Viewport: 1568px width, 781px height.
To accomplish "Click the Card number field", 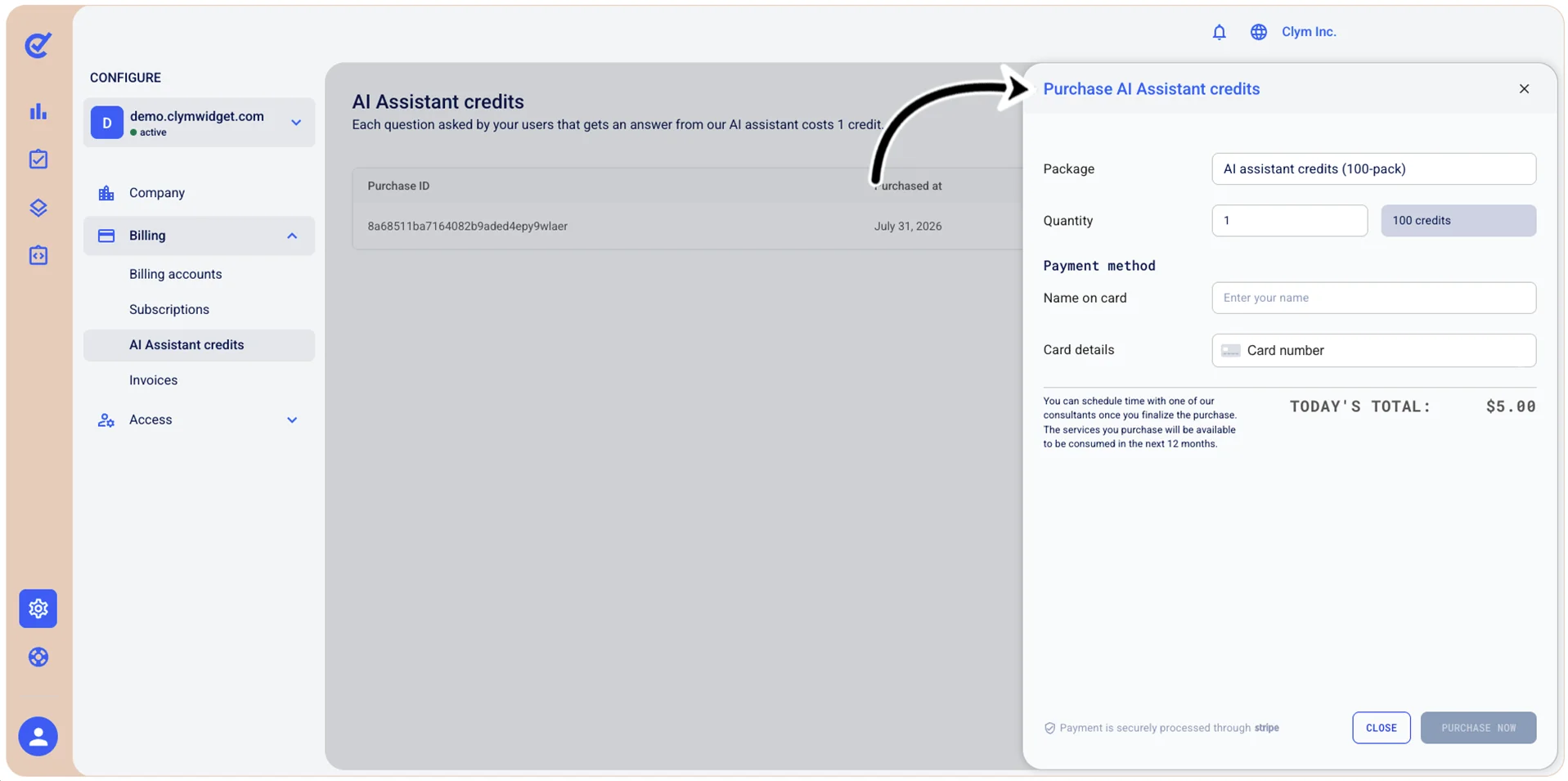I will coord(1373,350).
